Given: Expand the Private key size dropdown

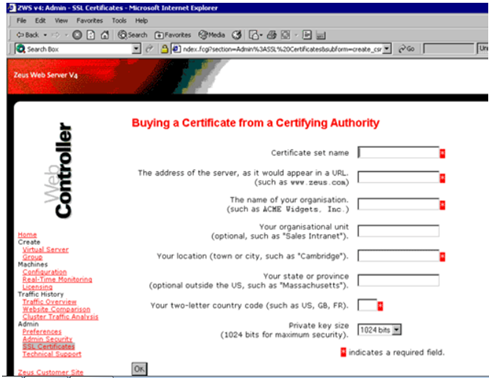Looking at the screenshot, I should 396,330.
